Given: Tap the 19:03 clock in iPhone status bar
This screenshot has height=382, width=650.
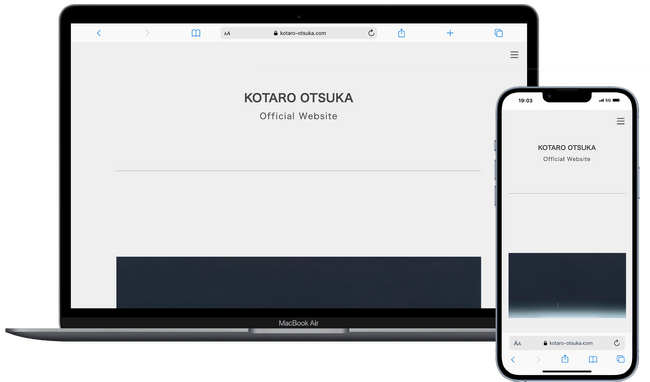Looking at the screenshot, I should tap(525, 101).
